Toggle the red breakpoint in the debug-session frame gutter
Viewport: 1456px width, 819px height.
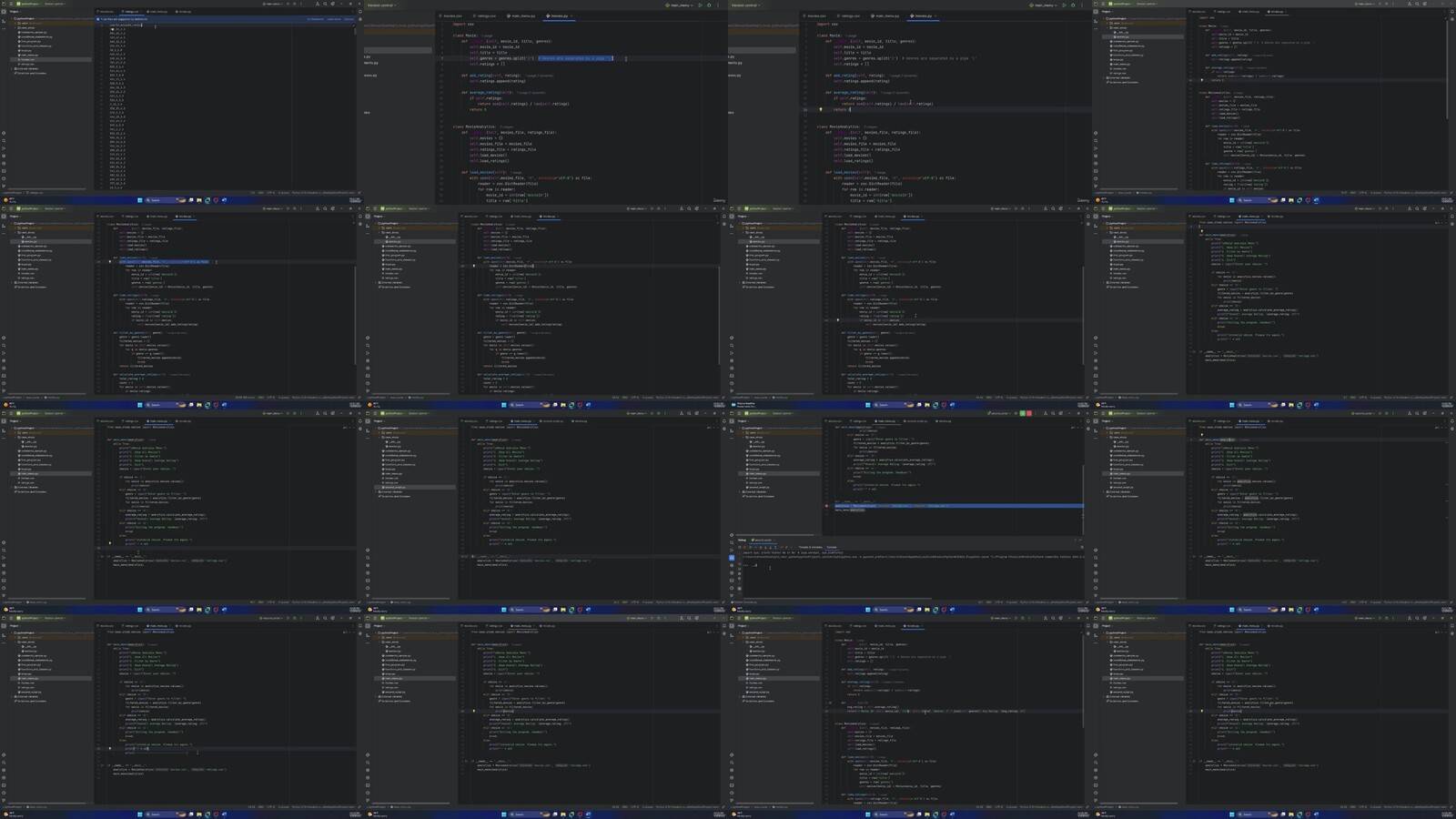(x=826, y=506)
